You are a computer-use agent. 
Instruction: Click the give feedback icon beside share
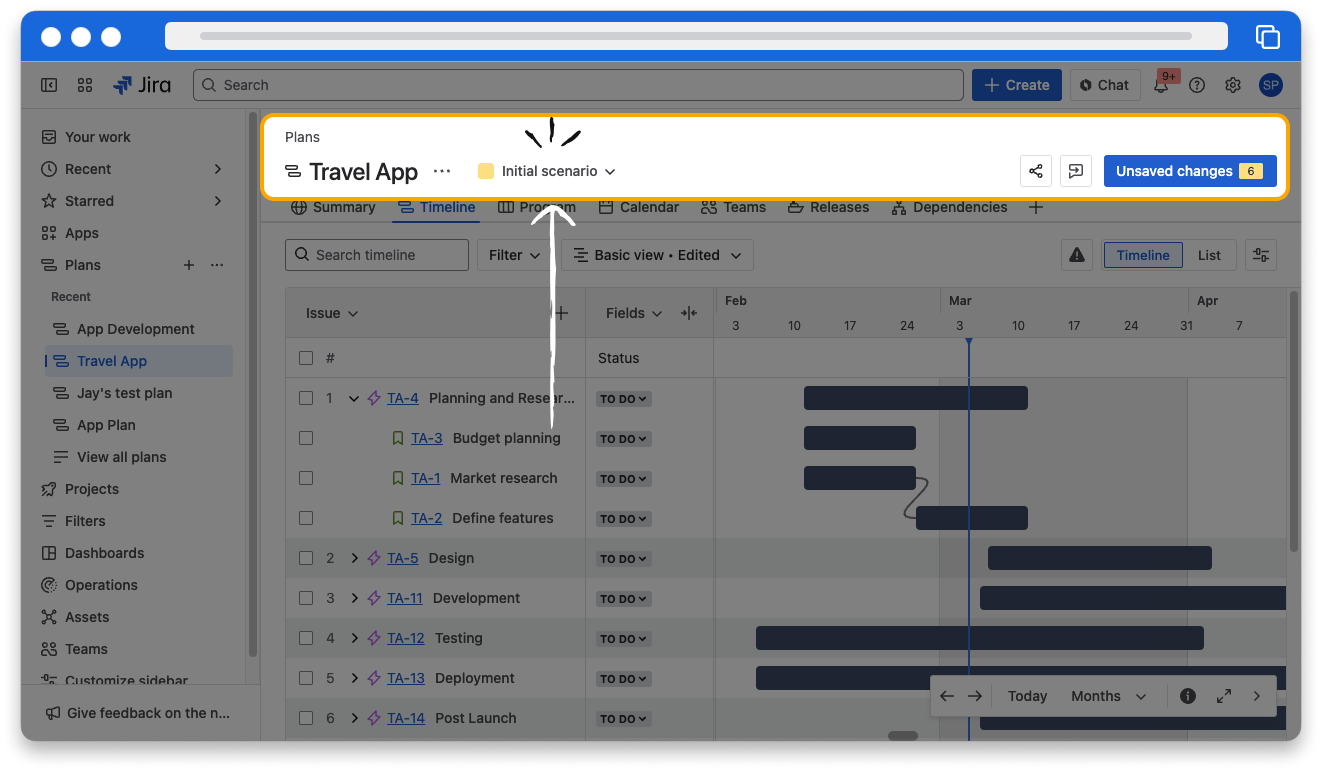coord(1076,171)
